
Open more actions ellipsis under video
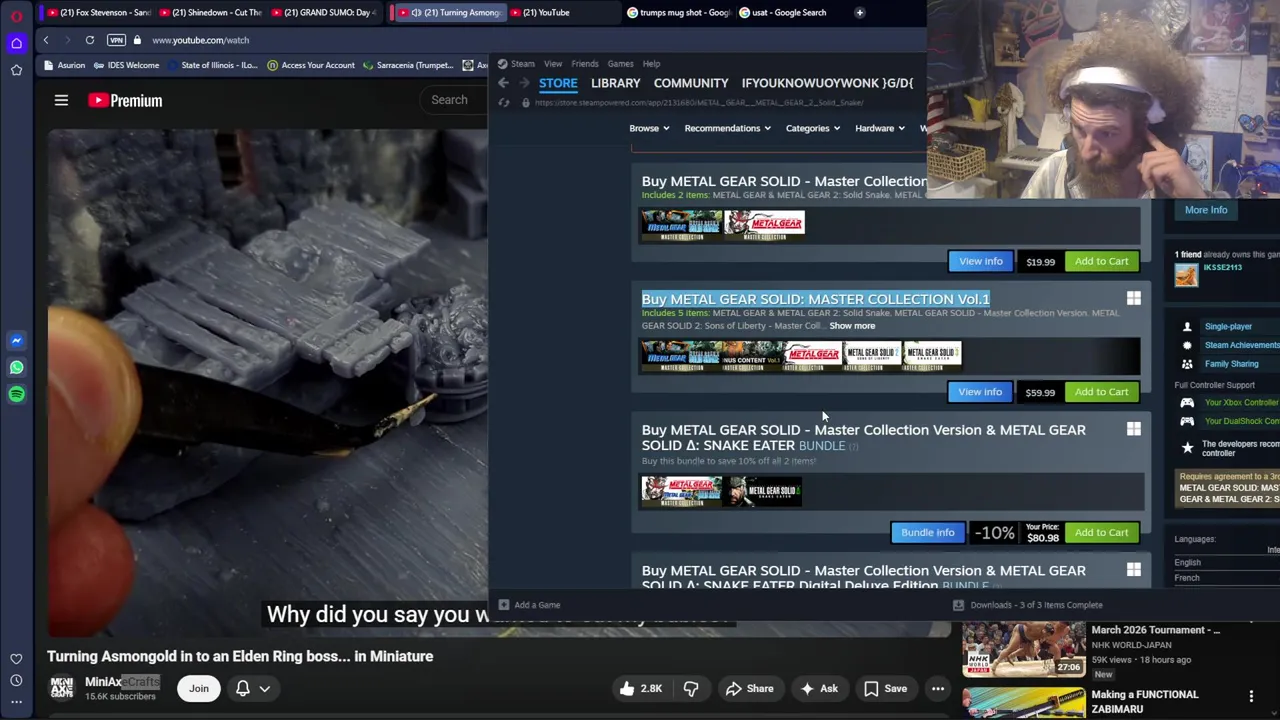point(938,688)
